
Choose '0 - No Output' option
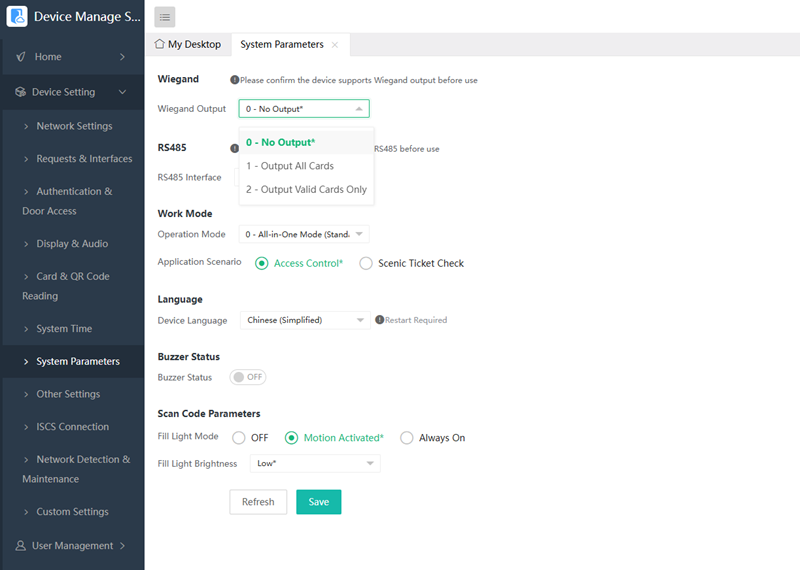point(307,142)
